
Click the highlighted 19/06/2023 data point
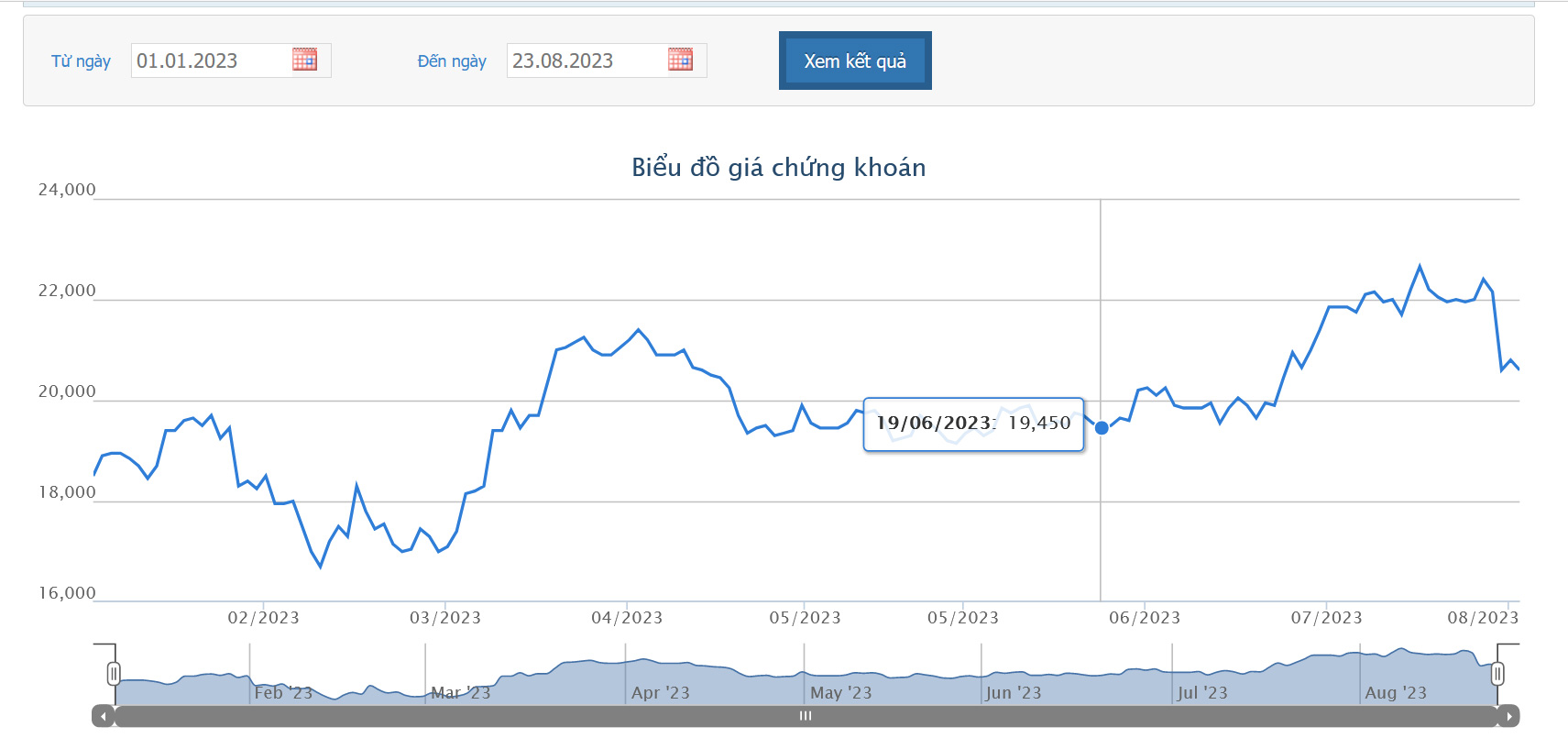(x=1102, y=428)
